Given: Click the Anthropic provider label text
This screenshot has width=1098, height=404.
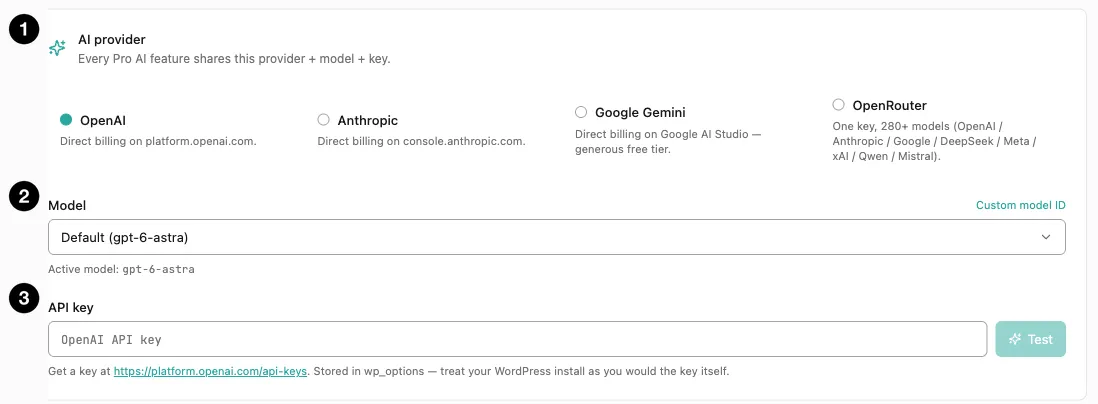Looking at the screenshot, I should (368, 120).
